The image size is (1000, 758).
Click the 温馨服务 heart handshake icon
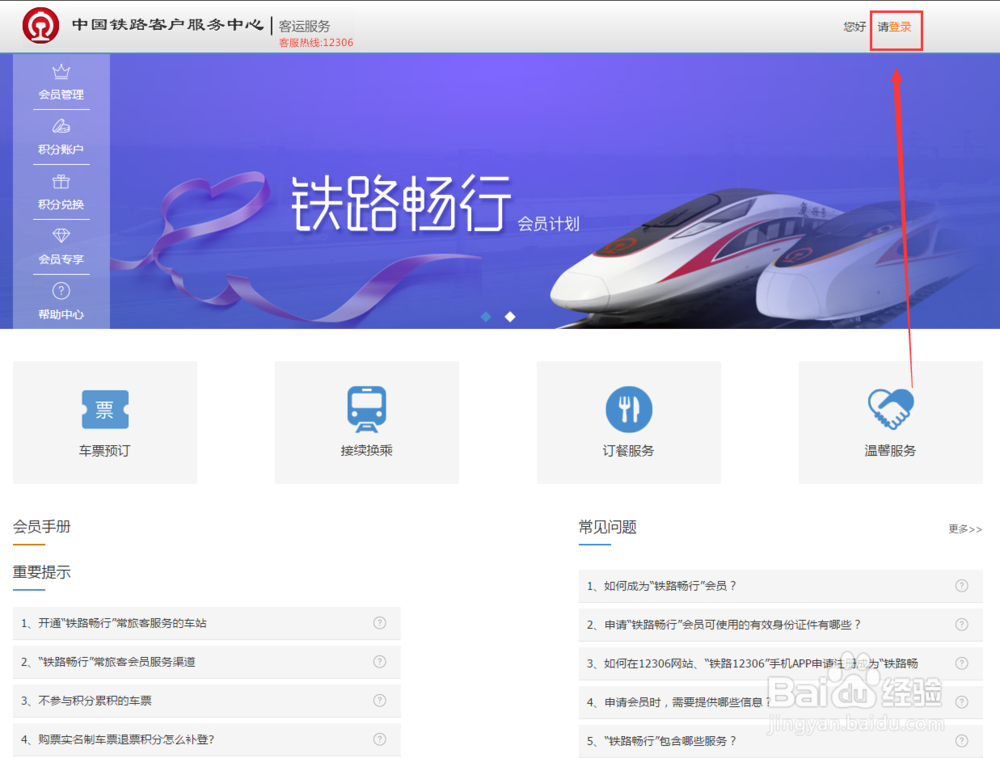890,409
